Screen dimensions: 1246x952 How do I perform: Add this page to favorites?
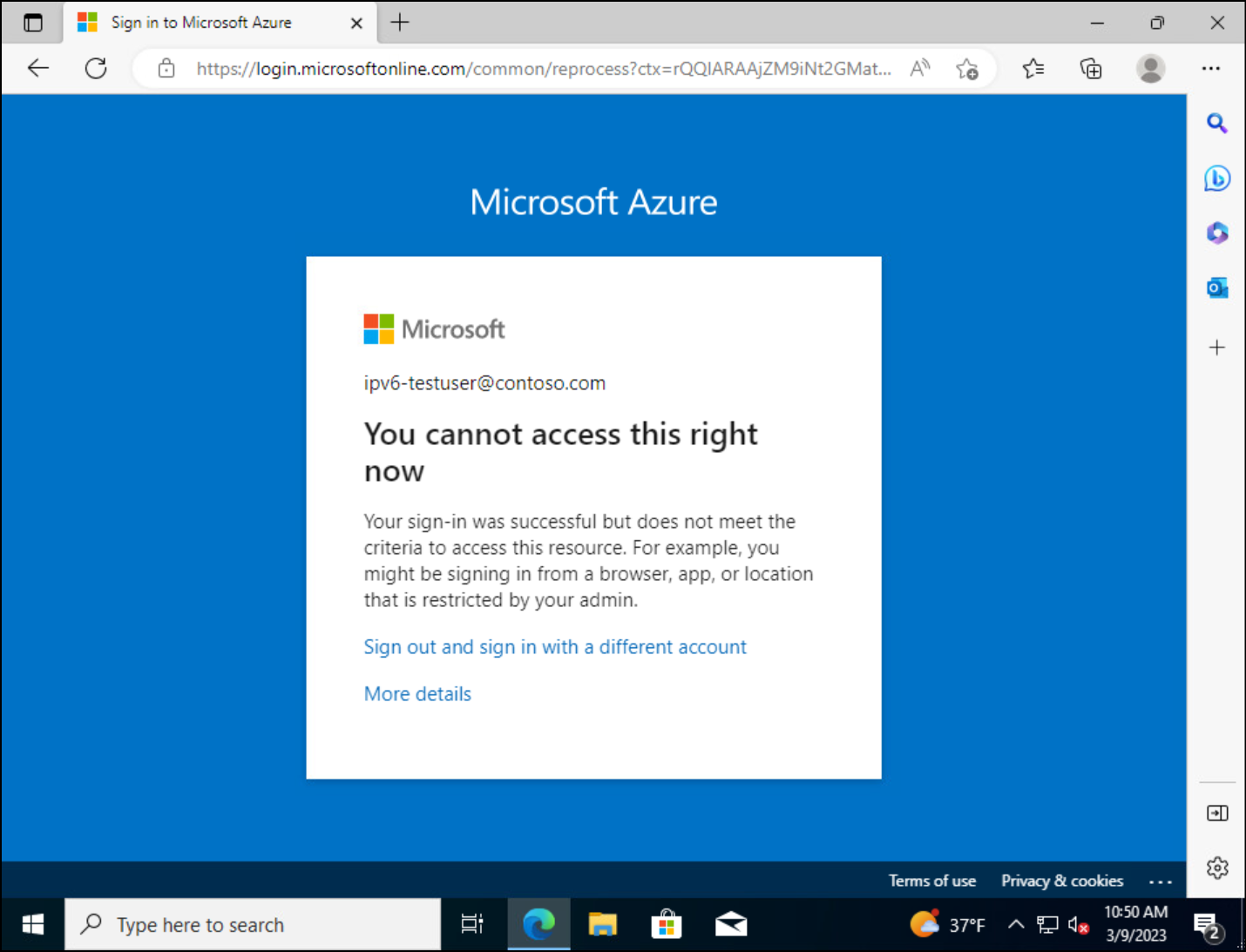pyautogui.click(x=967, y=69)
